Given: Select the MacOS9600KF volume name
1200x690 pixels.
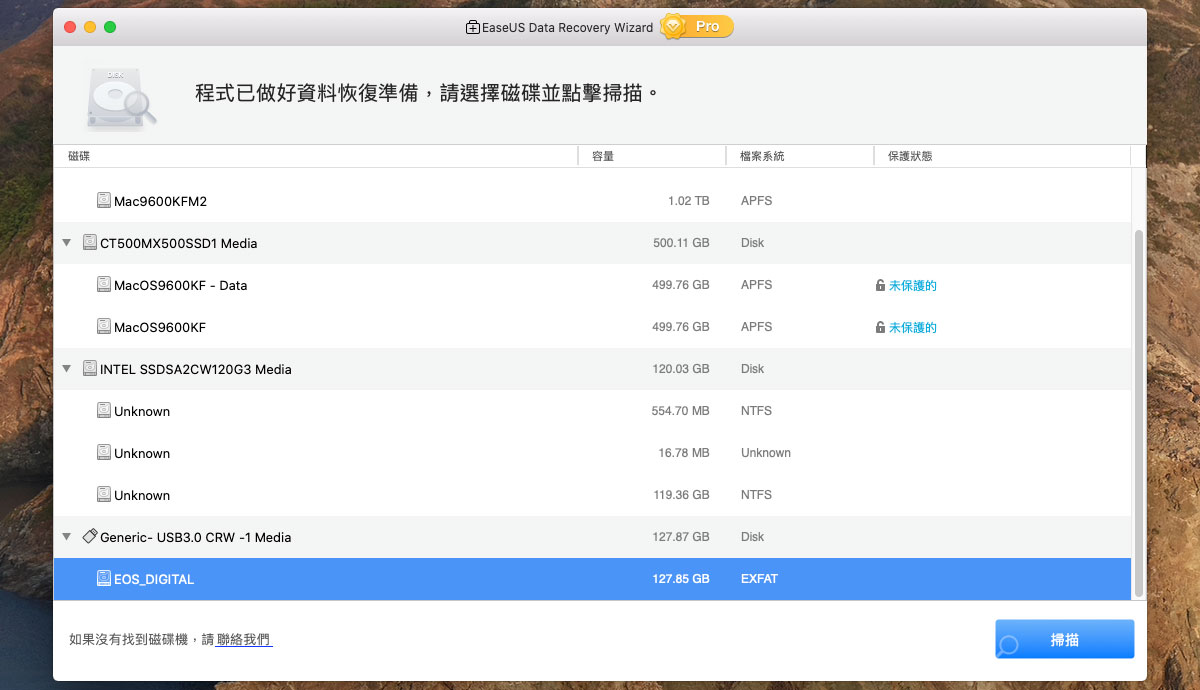Looking at the screenshot, I should (160, 327).
